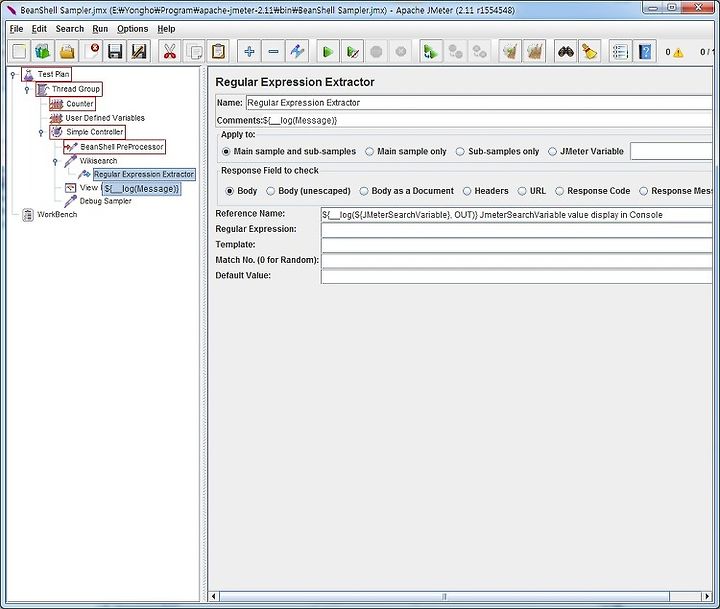Click the Toggle enable/disable icon
The width and height of the screenshot is (720, 609).
tap(297, 51)
